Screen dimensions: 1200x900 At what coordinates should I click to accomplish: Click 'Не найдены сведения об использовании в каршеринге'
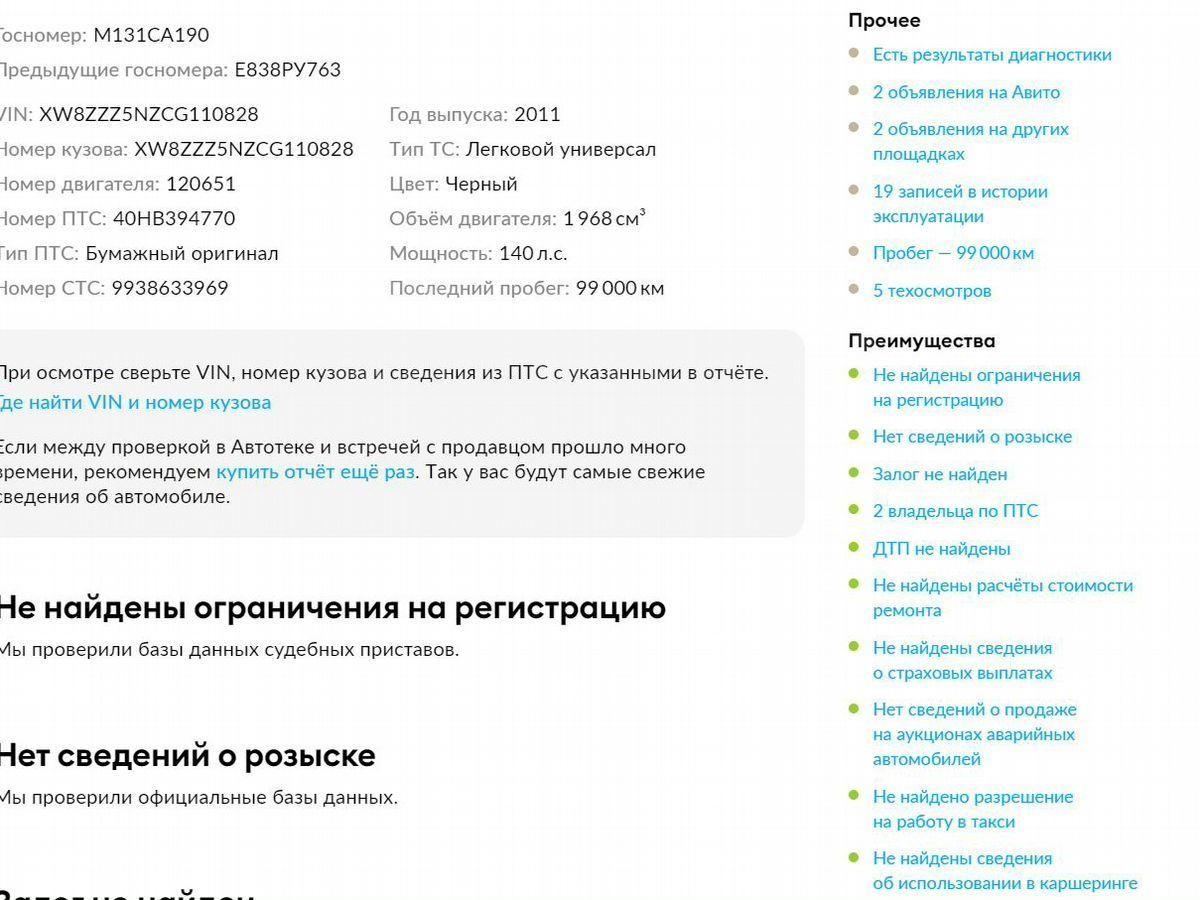pos(1004,870)
